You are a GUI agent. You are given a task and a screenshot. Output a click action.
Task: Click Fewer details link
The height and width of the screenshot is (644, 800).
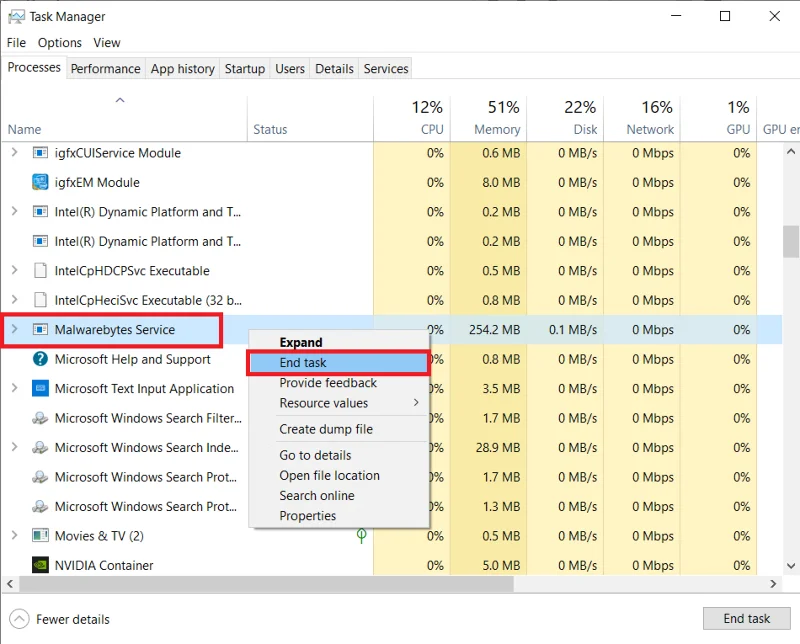click(72, 620)
